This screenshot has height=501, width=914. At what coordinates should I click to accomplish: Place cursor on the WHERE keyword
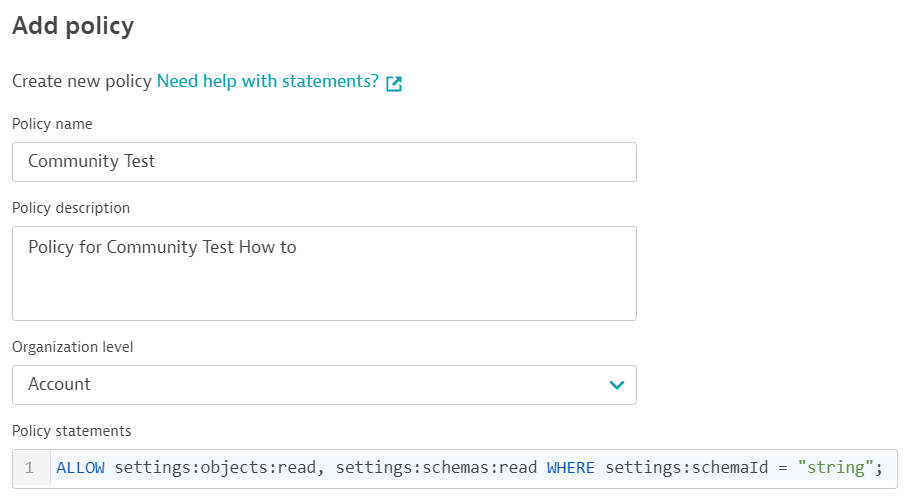[570, 468]
